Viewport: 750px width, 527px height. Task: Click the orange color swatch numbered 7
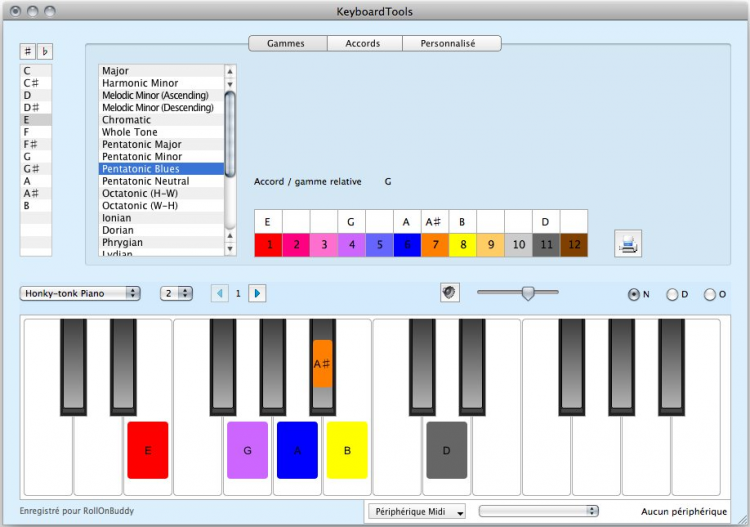tap(435, 243)
